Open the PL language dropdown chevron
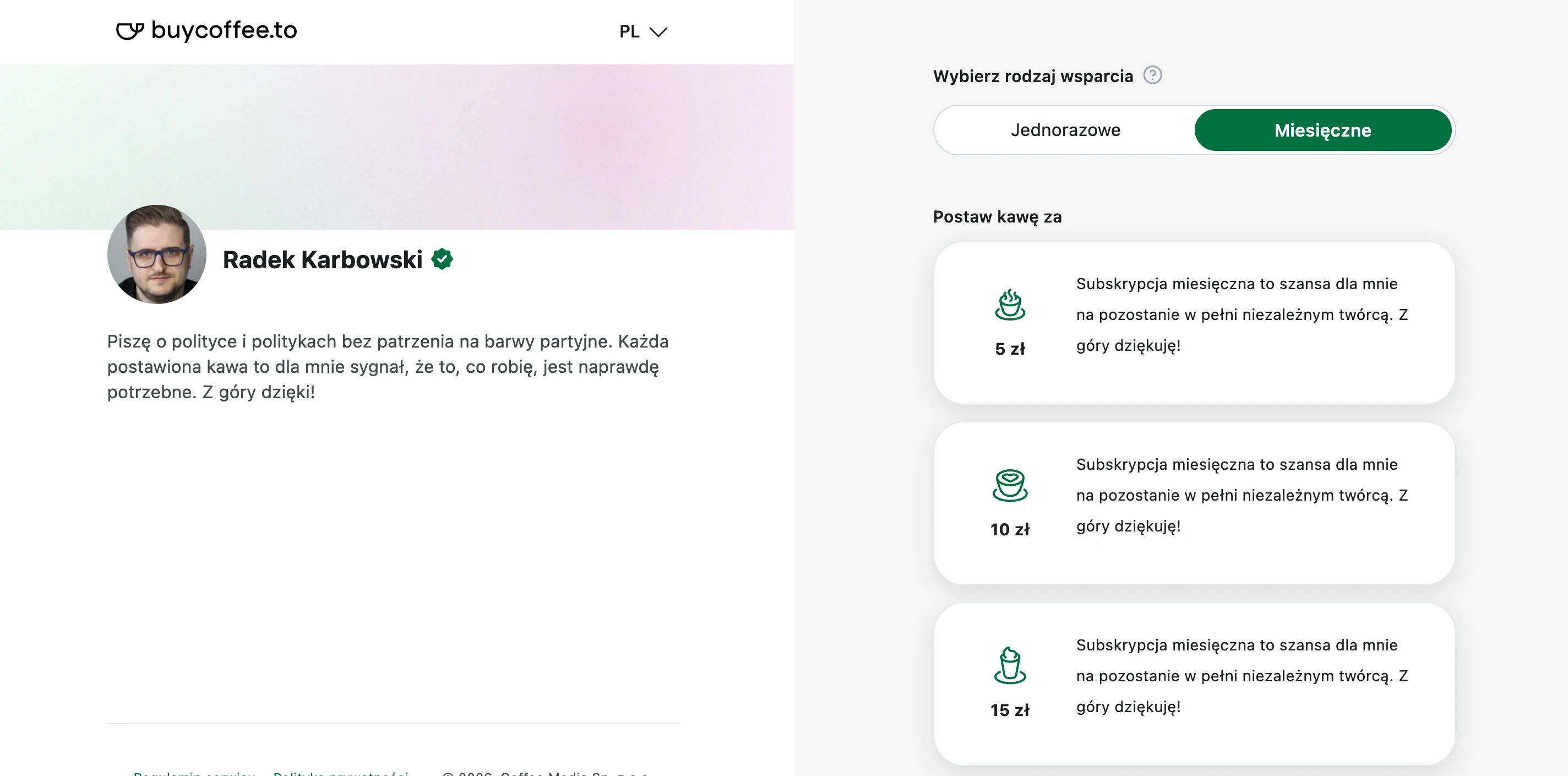This screenshot has height=776, width=1568. (658, 32)
